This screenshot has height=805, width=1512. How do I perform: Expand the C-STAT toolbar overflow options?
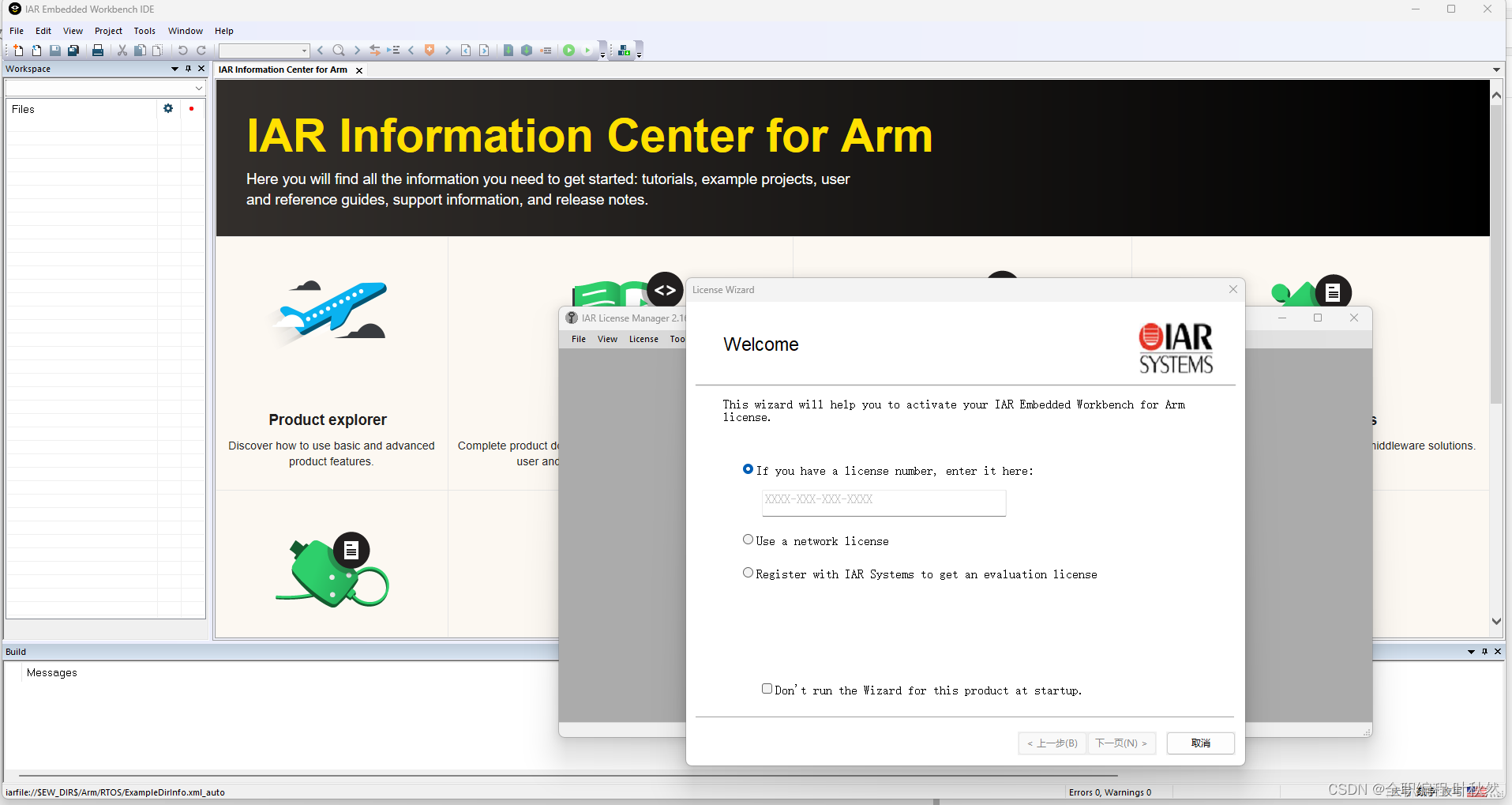pyautogui.click(x=639, y=51)
